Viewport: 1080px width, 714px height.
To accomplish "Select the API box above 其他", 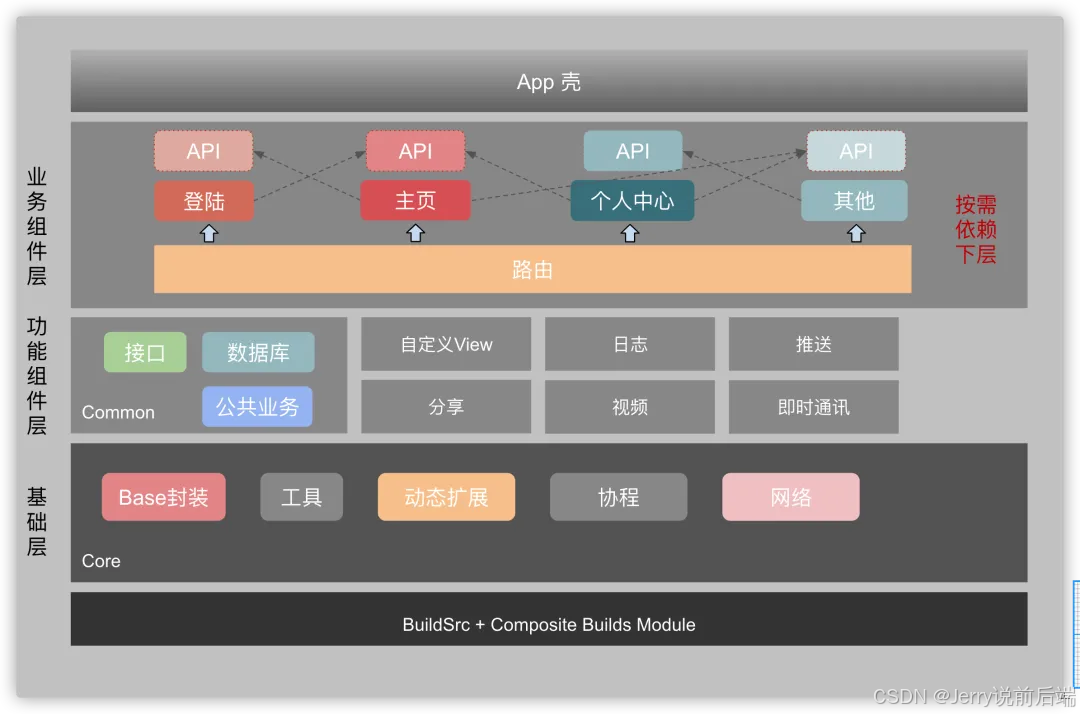I will [855, 151].
